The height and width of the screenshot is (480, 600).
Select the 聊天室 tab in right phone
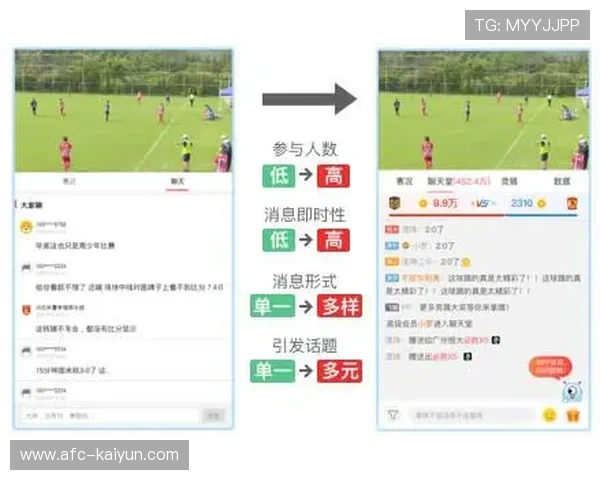(x=458, y=181)
